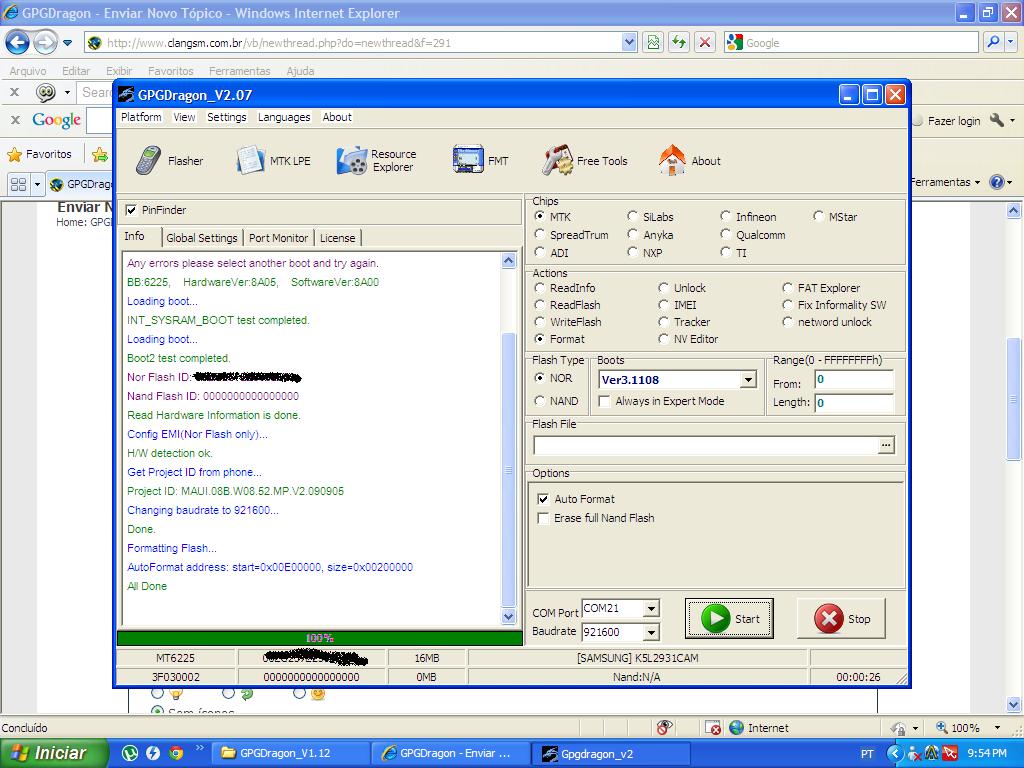Switch to the GPGDragon - Enviar taskbar item

coord(451,753)
